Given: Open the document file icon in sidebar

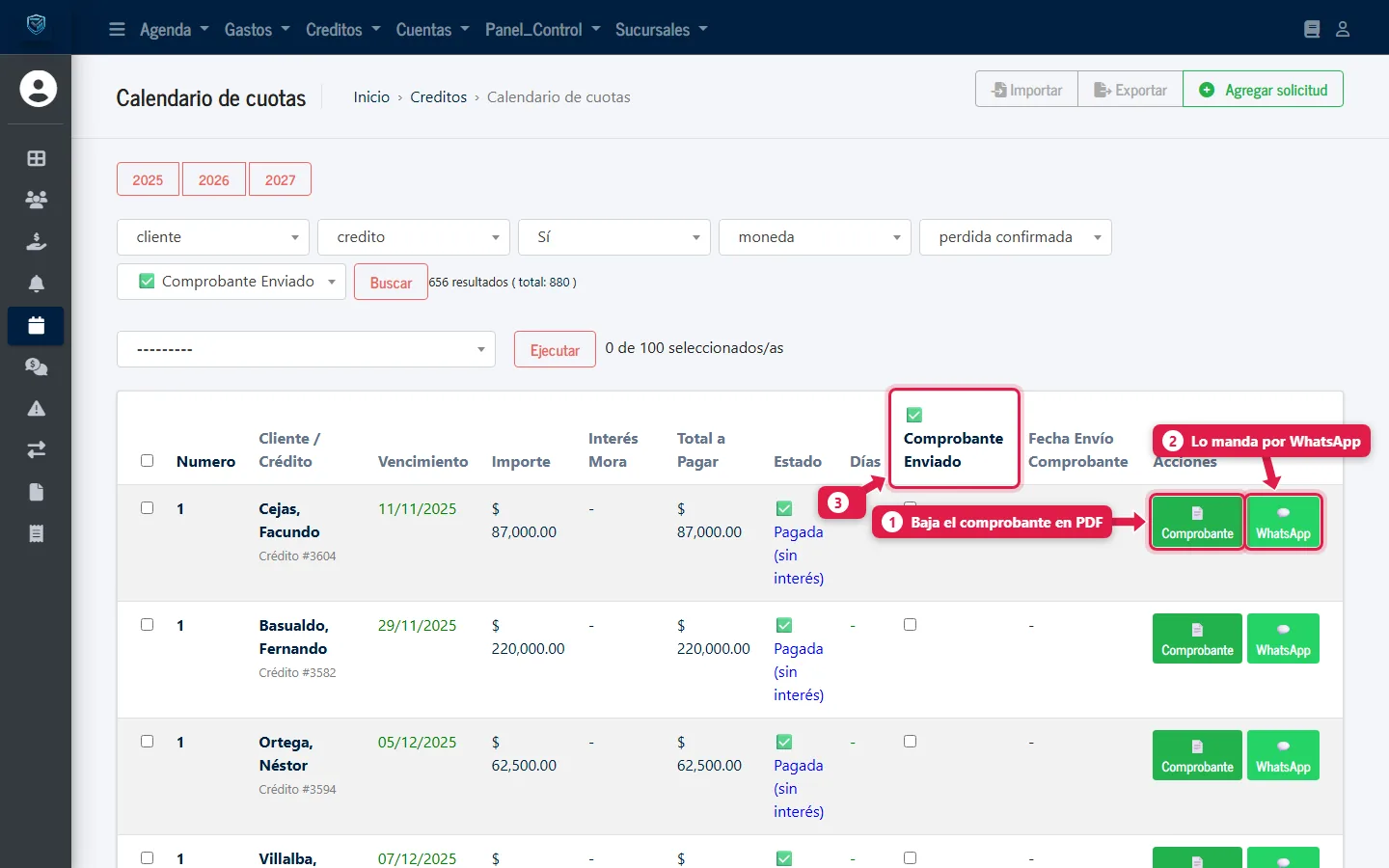Looking at the screenshot, I should (37, 492).
